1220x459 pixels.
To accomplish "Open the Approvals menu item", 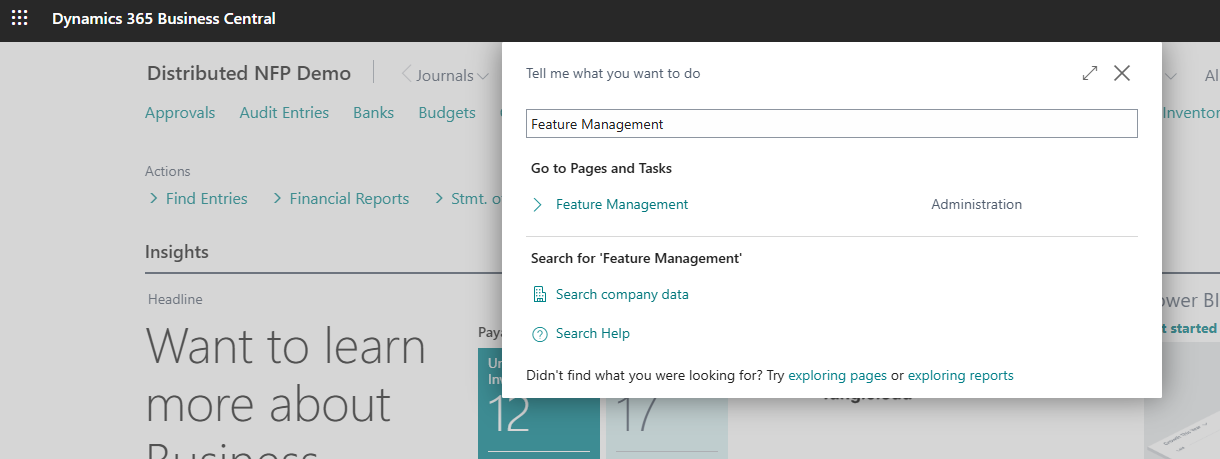I will 180,113.
